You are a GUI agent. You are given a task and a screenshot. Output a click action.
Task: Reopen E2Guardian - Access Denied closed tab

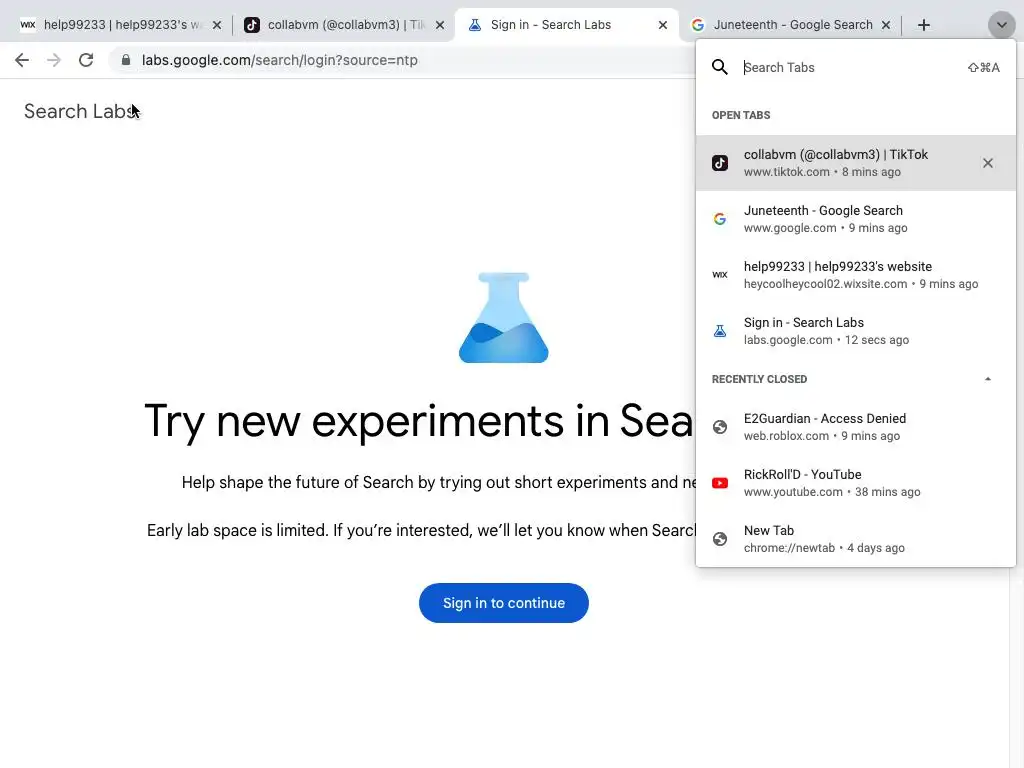click(x=856, y=427)
